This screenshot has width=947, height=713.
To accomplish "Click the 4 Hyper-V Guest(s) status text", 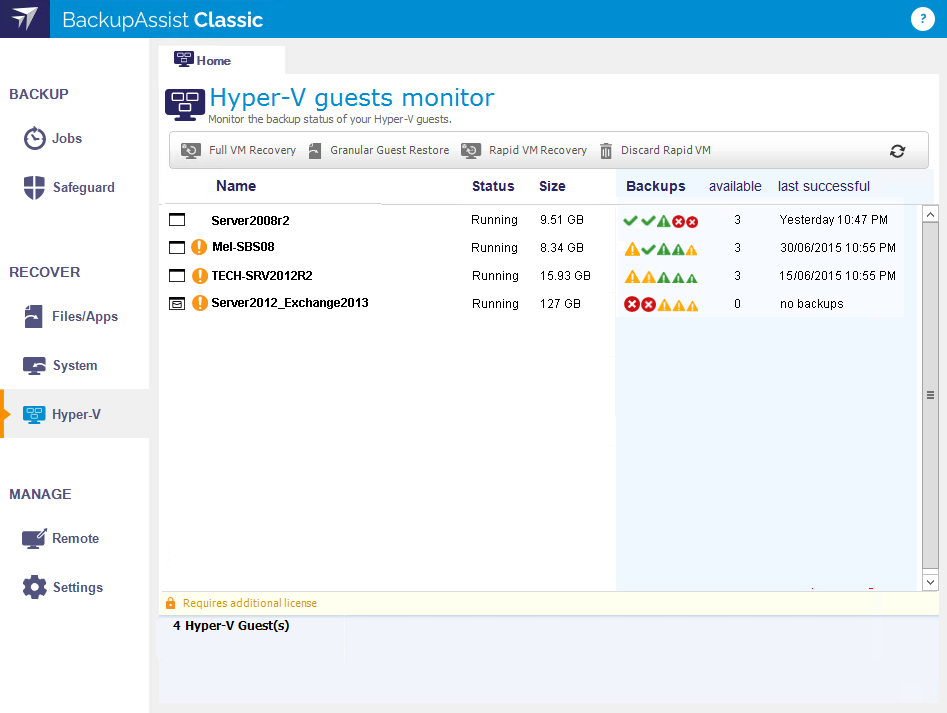I will click(231, 625).
